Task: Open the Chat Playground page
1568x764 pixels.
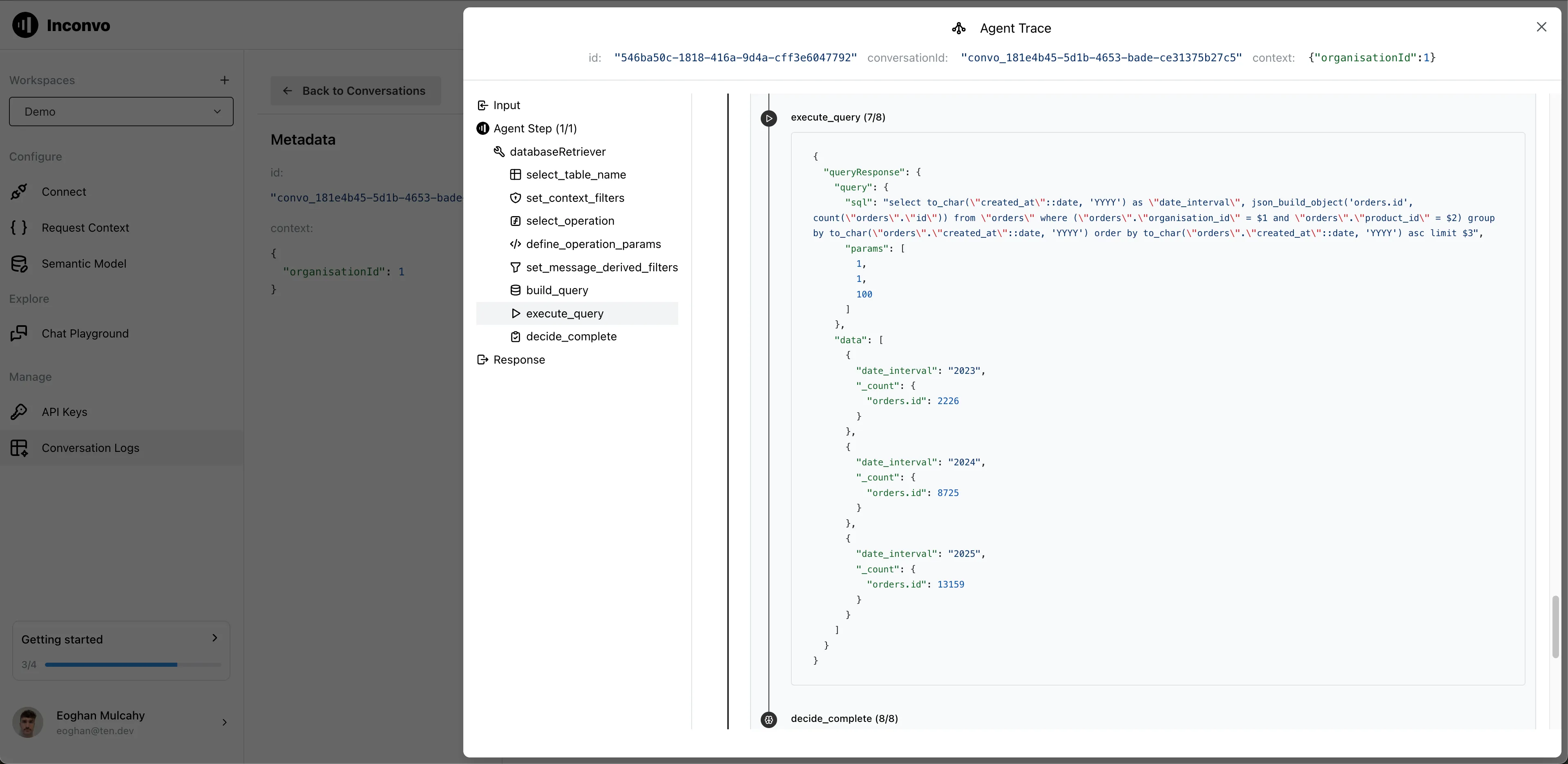Action: [85, 334]
